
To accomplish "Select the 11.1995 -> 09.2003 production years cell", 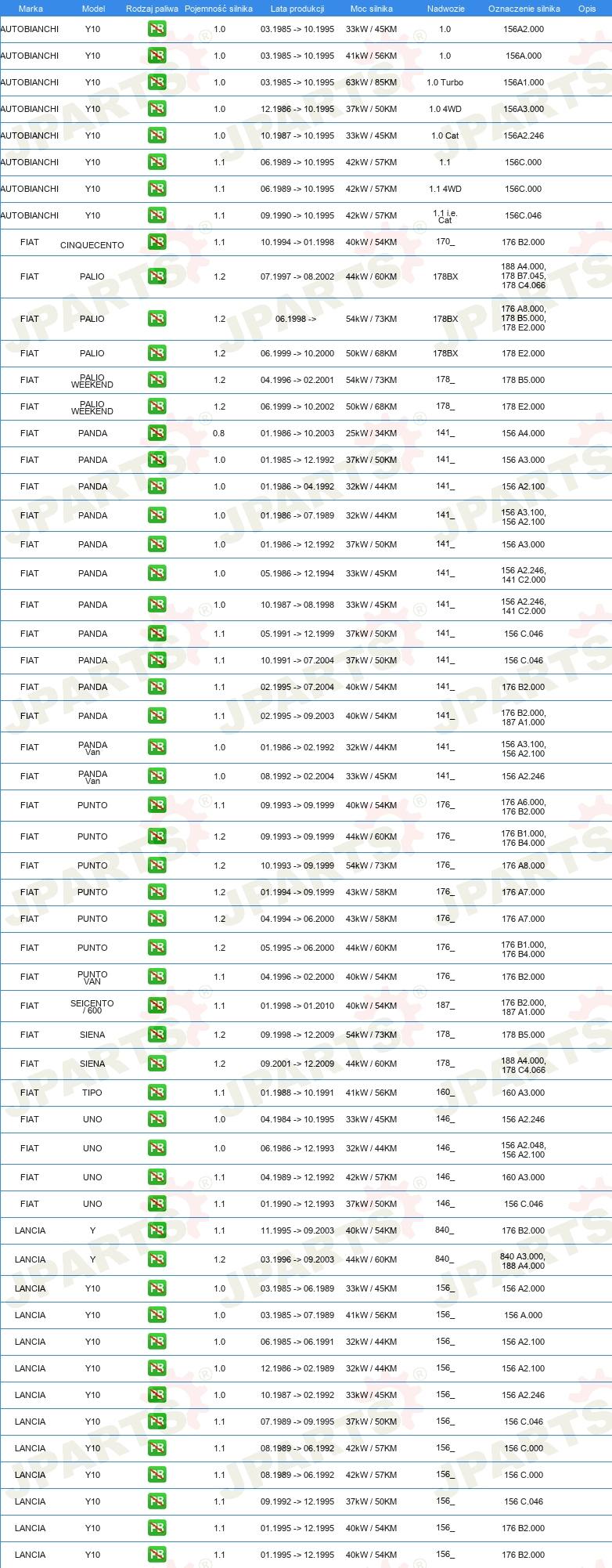I will click(x=297, y=1230).
